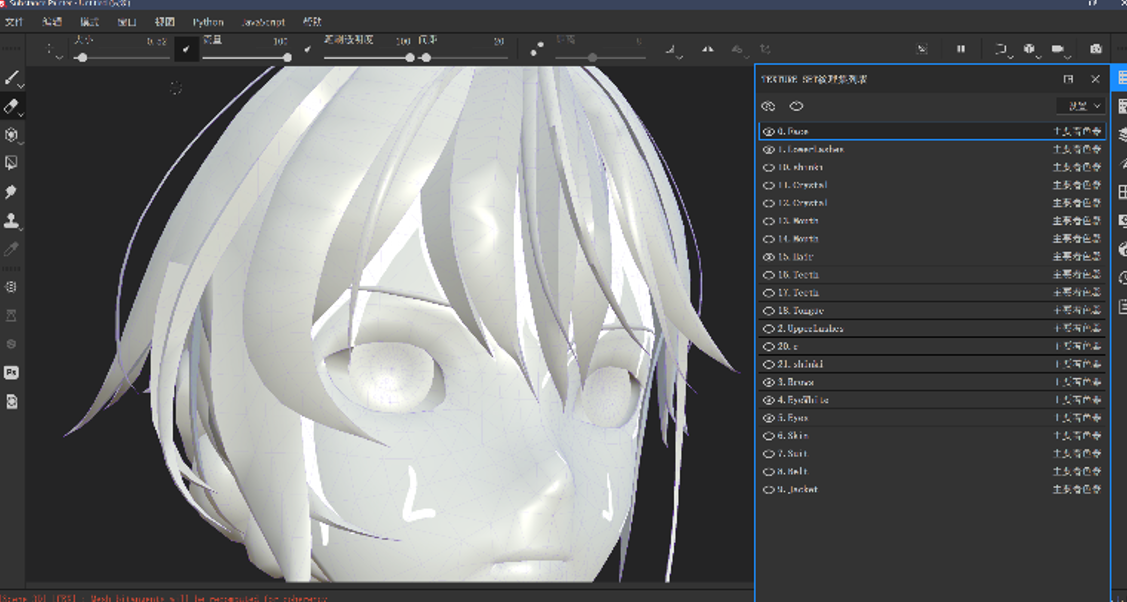Select the Smudge tool

12,192
